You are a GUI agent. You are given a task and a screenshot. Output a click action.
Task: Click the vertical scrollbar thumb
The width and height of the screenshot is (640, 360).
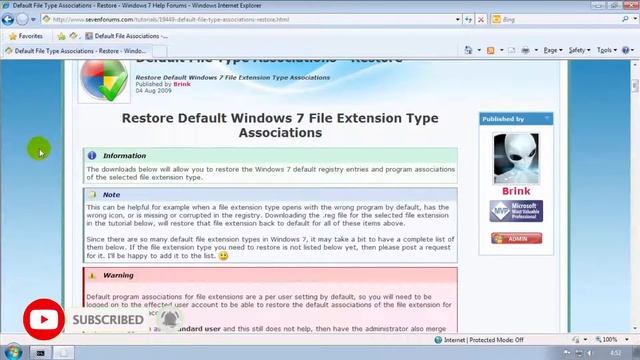point(635,86)
